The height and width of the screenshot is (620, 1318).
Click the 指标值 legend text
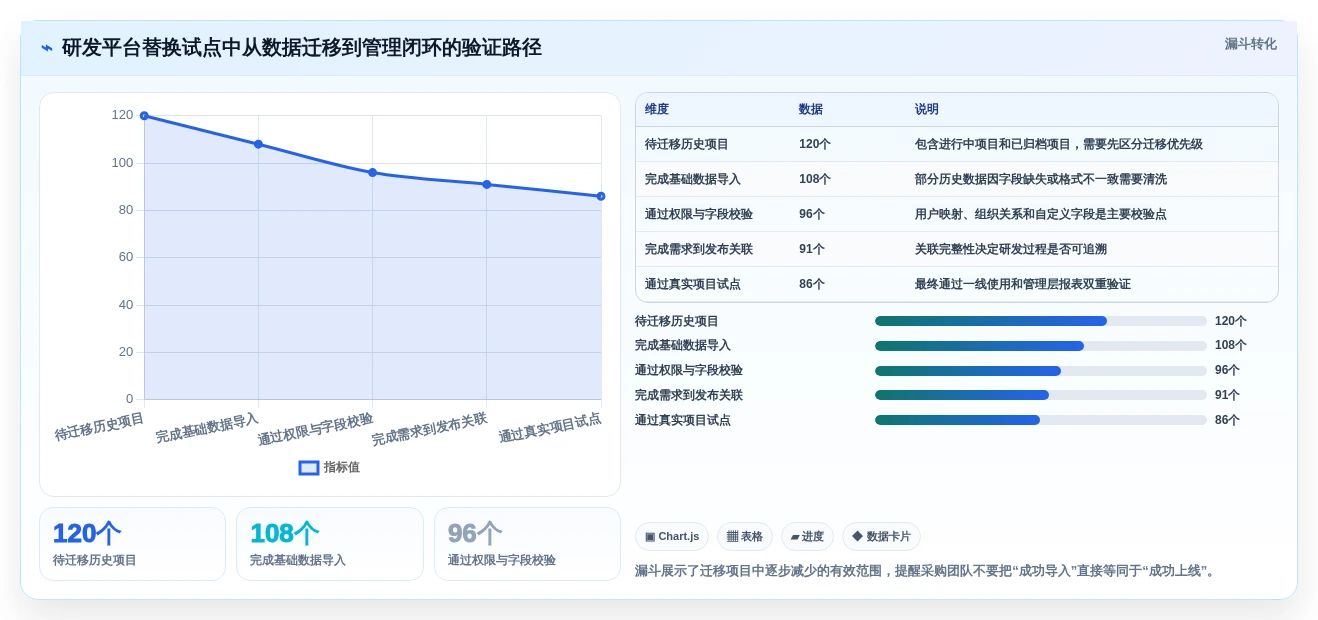click(341, 467)
